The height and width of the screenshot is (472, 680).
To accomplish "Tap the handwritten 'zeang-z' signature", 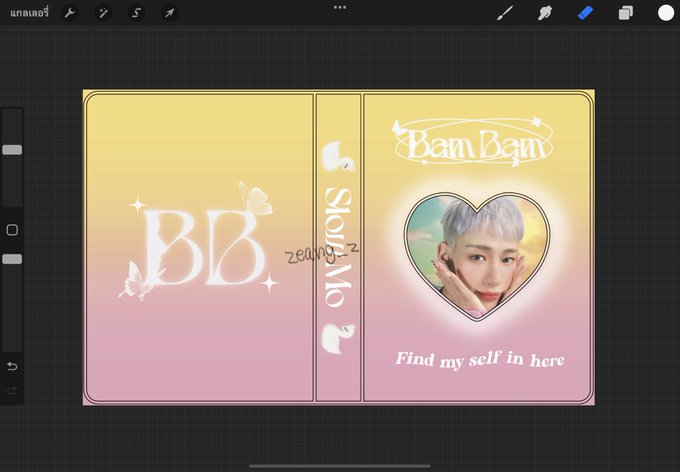I will point(322,253).
